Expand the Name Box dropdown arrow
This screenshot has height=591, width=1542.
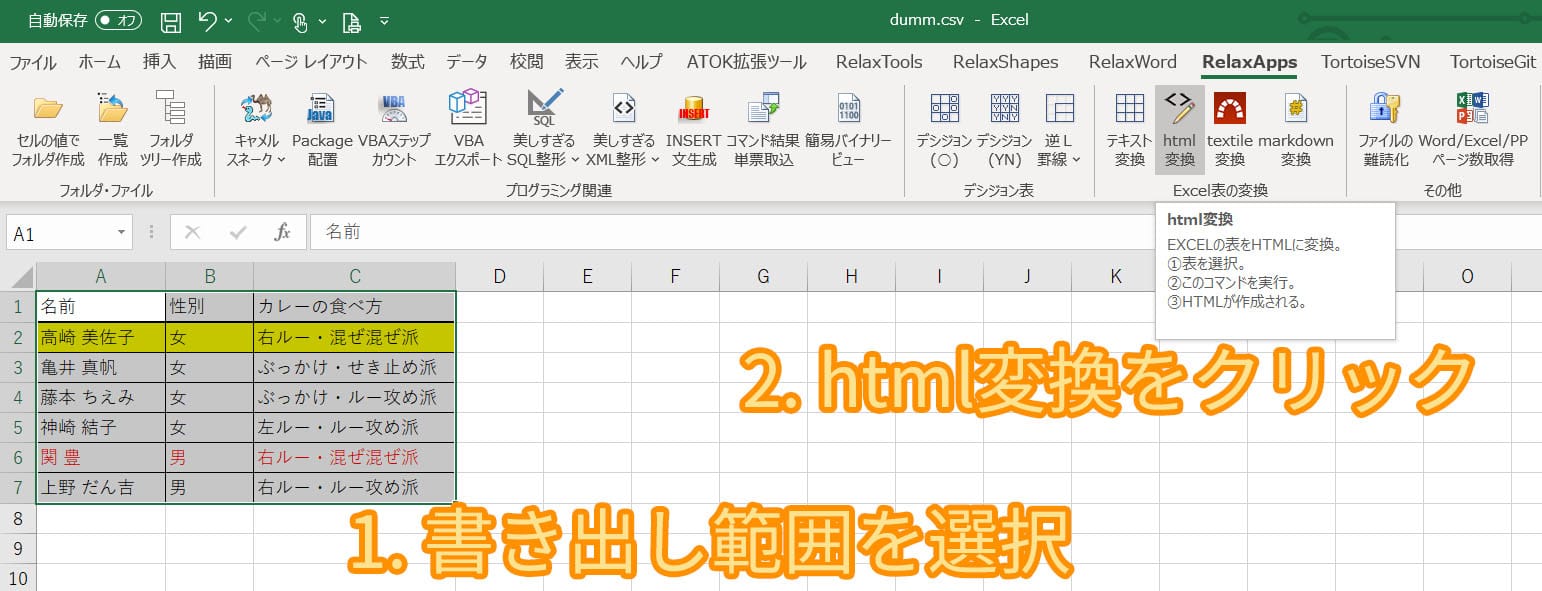tap(121, 233)
